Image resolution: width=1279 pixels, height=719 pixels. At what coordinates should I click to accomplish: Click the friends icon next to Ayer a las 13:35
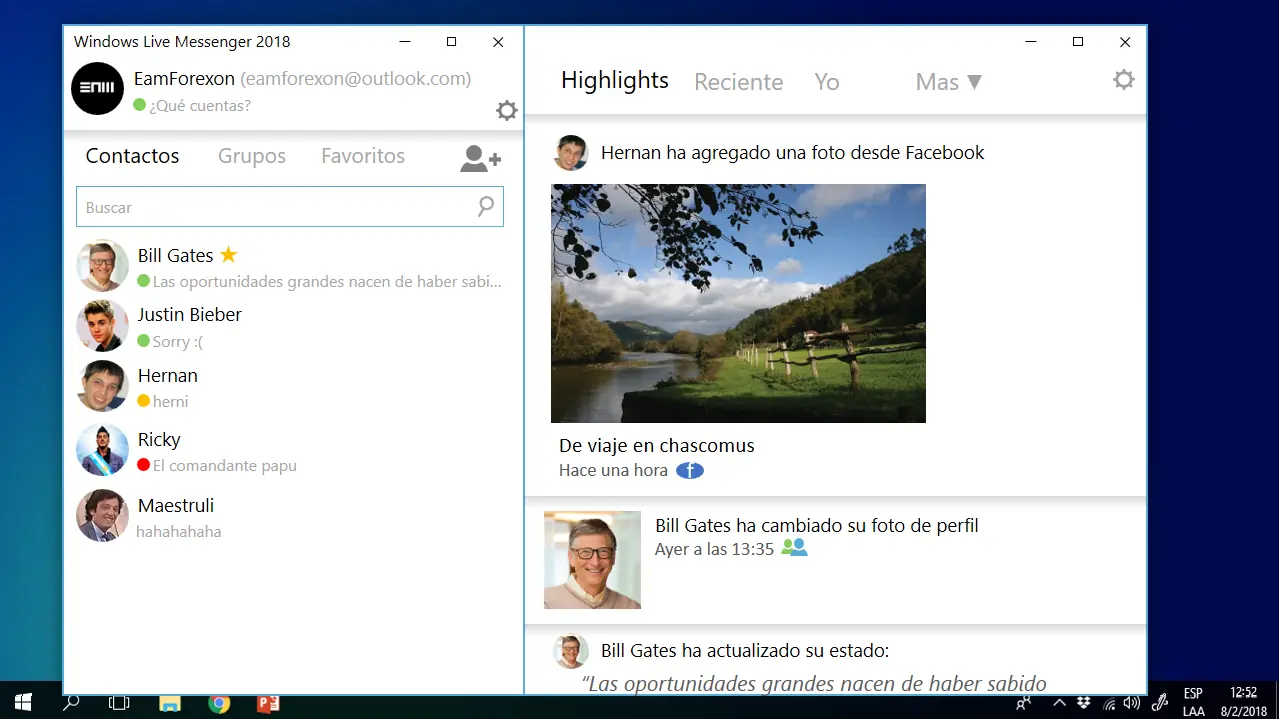pyautogui.click(x=794, y=548)
